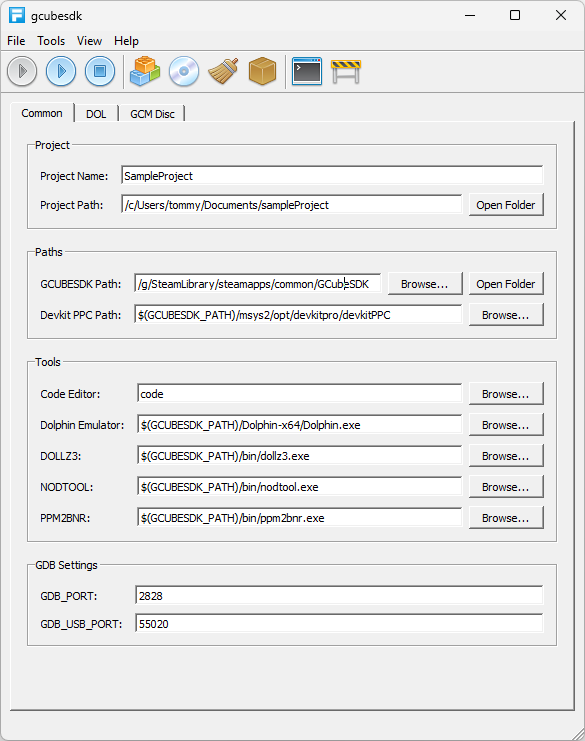The image size is (585, 741).
Task: Click Open Folder beside Project Path
Action: (x=506, y=205)
